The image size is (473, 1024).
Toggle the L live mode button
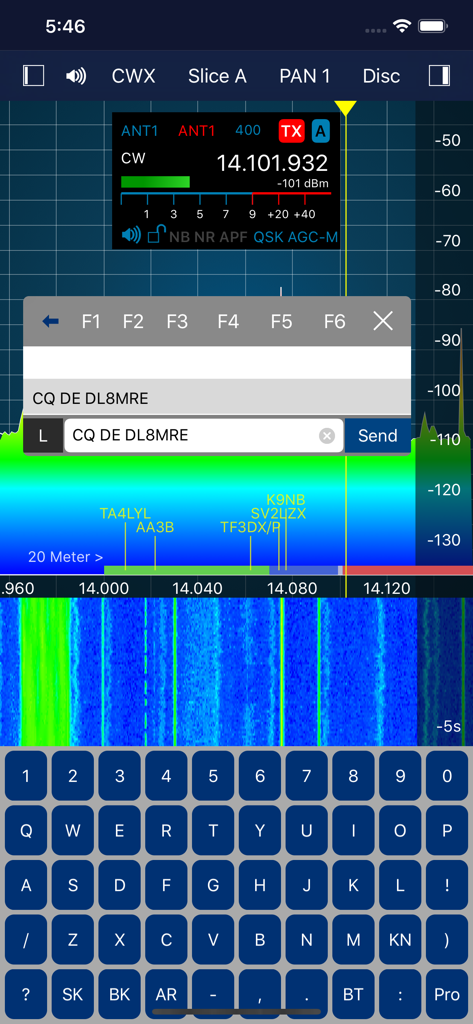coord(43,436)
